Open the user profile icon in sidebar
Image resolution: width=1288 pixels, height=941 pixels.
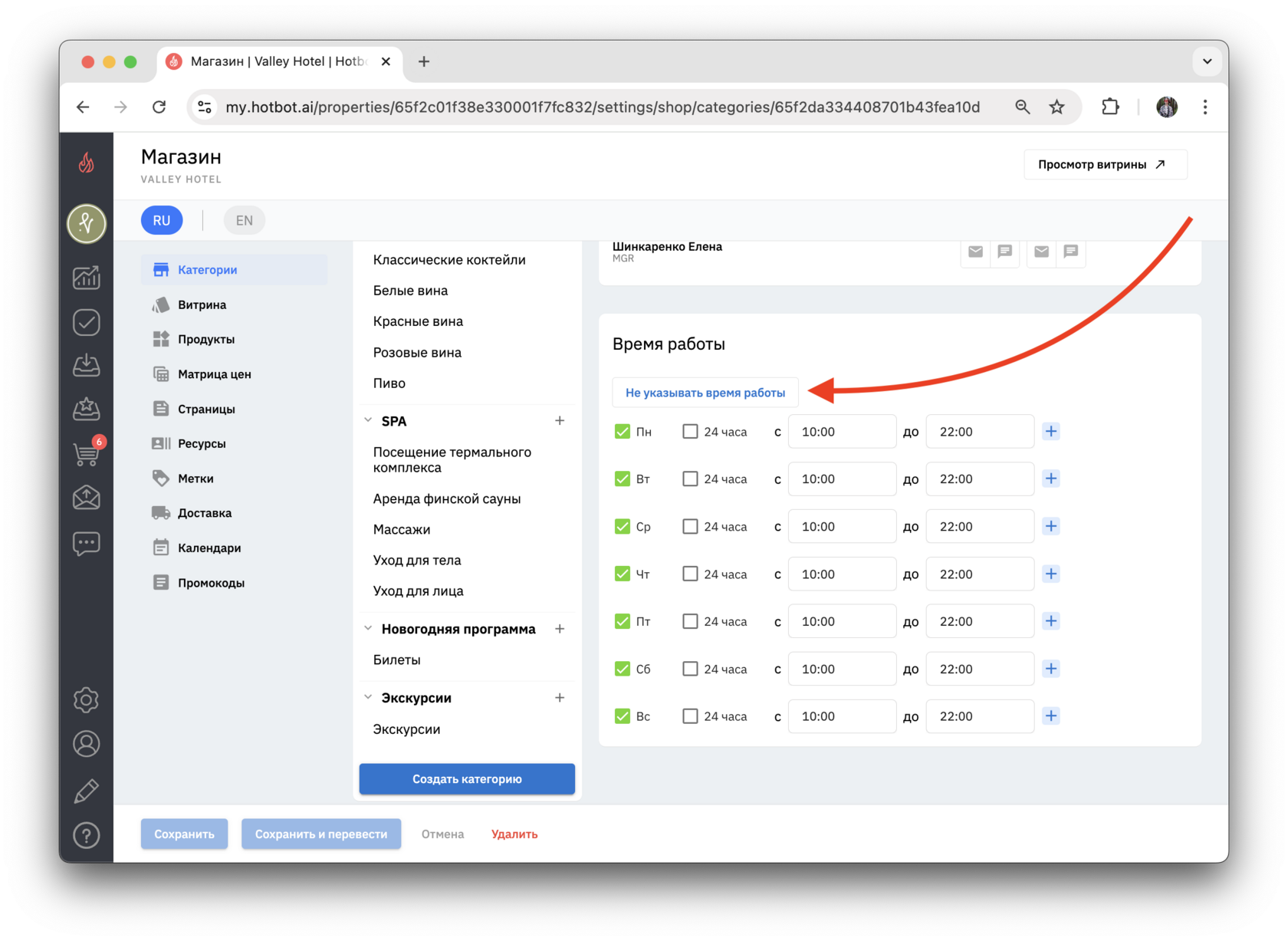point(87,744)
